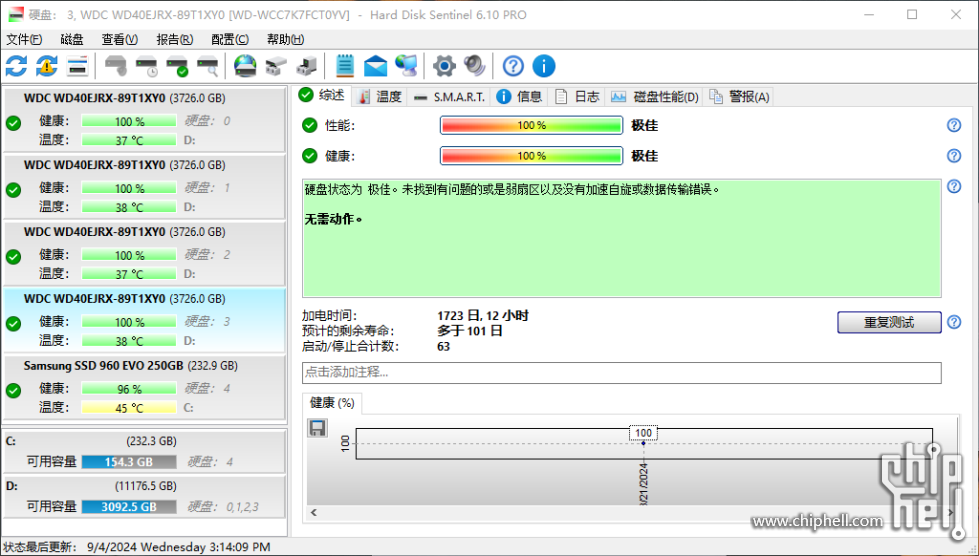
Task: Select WDC WD40EJRX disk 硬盘 2
Action: 144,253
